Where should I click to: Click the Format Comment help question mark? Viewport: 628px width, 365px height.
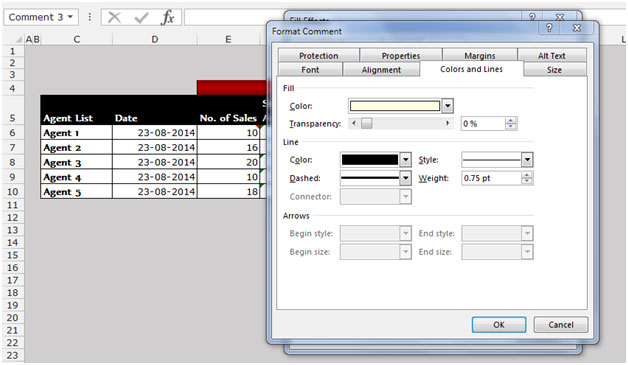point(549,28)
